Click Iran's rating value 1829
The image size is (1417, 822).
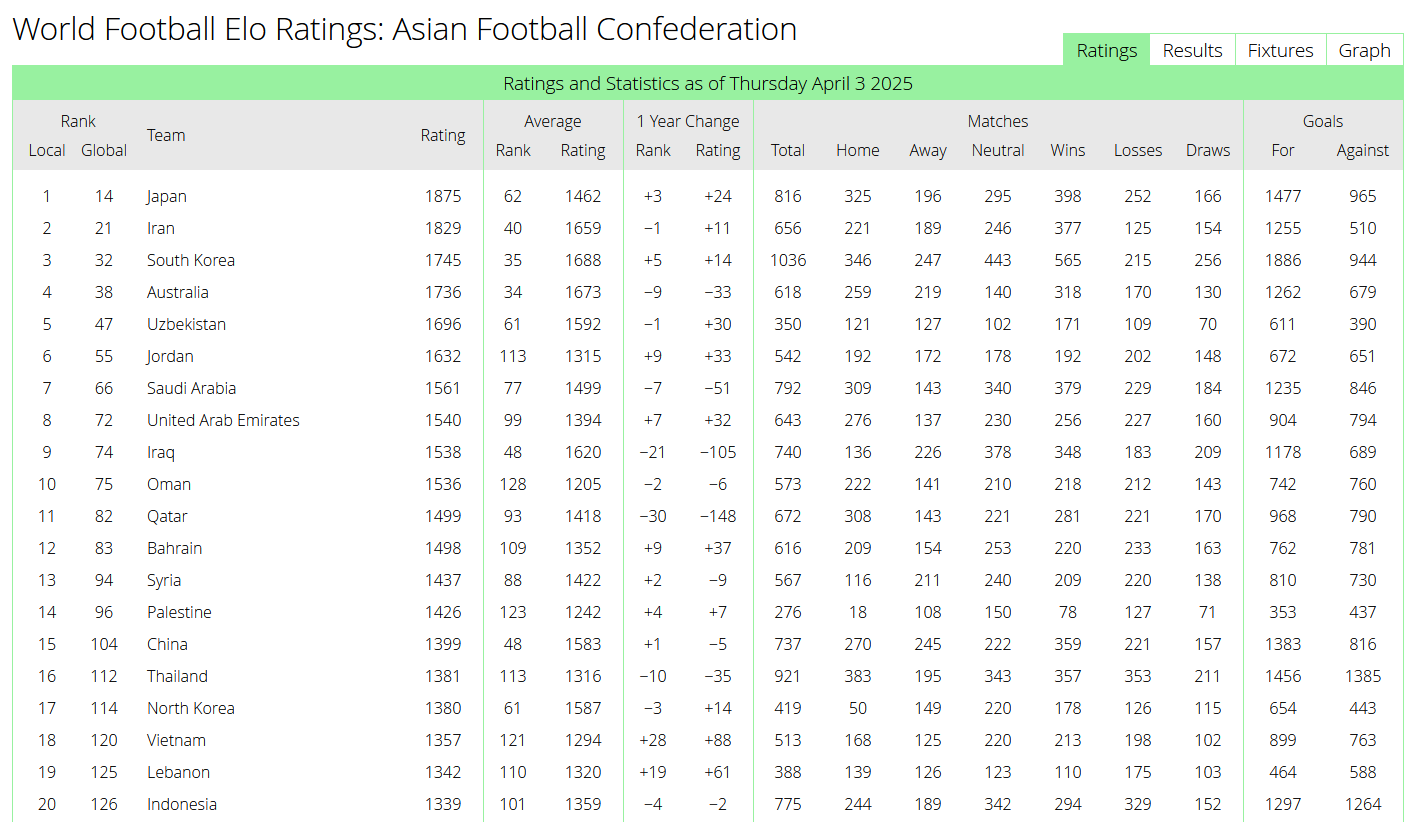pyautogui.click(x=443, y=228)
